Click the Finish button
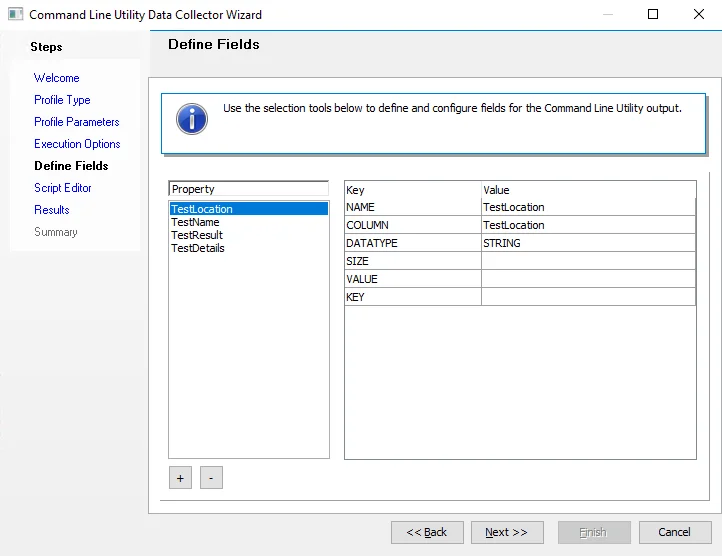This screenshot has width=722, height=556. tap(594, 533)
